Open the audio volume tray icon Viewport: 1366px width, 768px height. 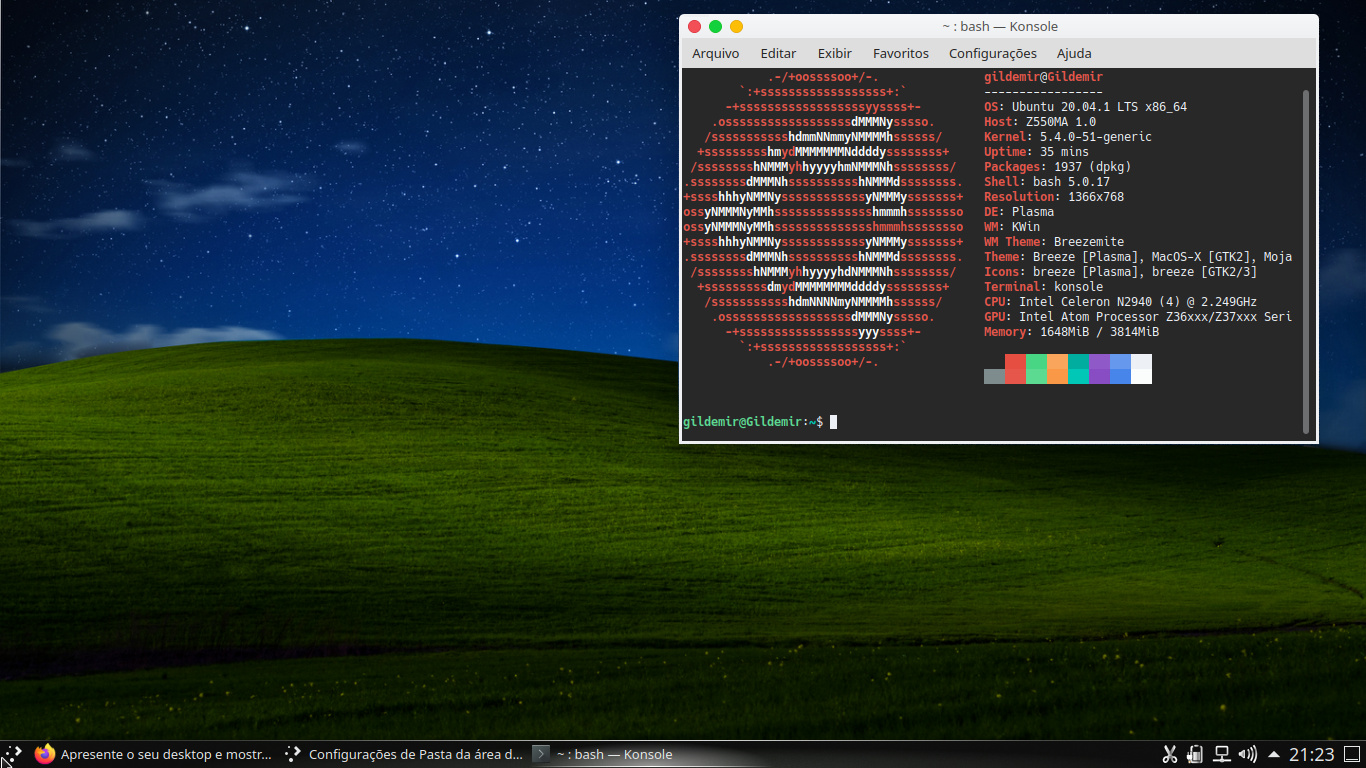1247,754
